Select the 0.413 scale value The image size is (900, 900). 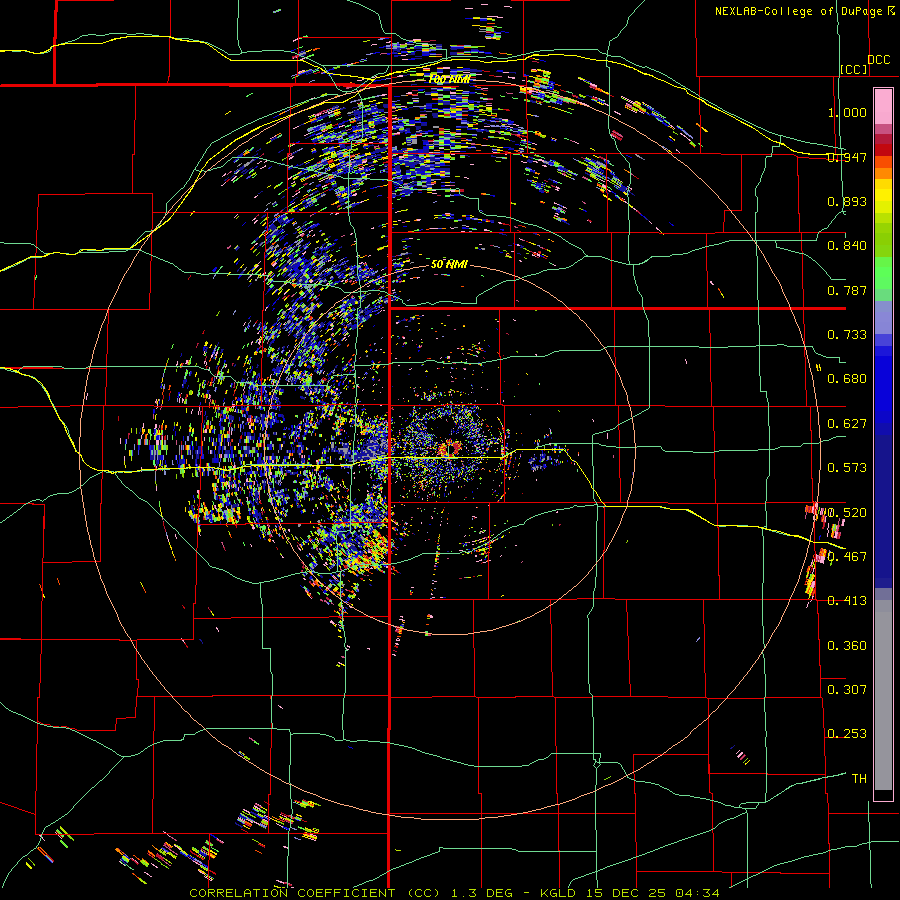pos(847,601)
